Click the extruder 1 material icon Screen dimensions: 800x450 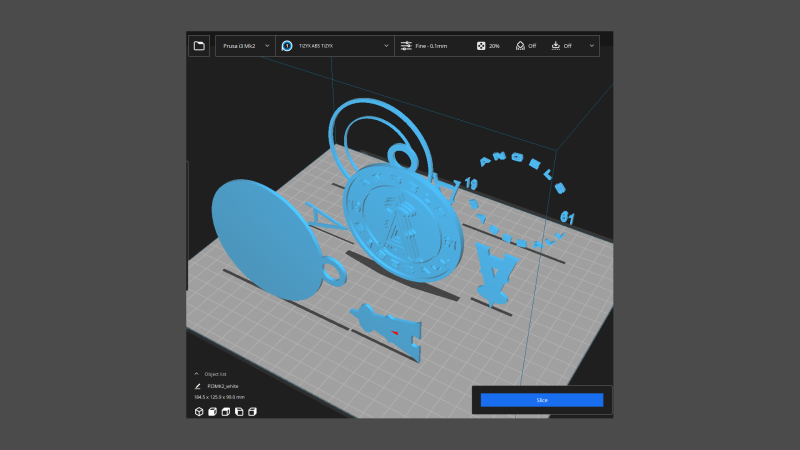pos(287,46)
